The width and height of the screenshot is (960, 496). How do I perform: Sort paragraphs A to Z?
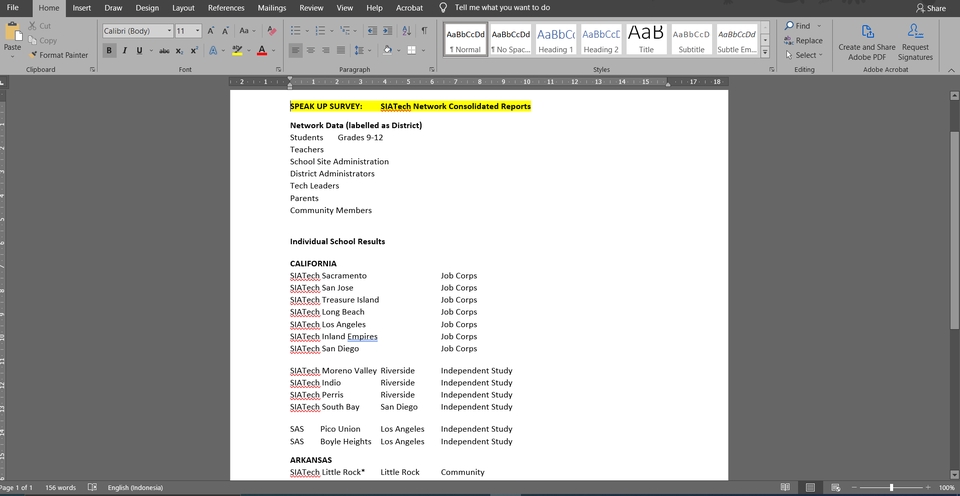(x=407, y=31)
